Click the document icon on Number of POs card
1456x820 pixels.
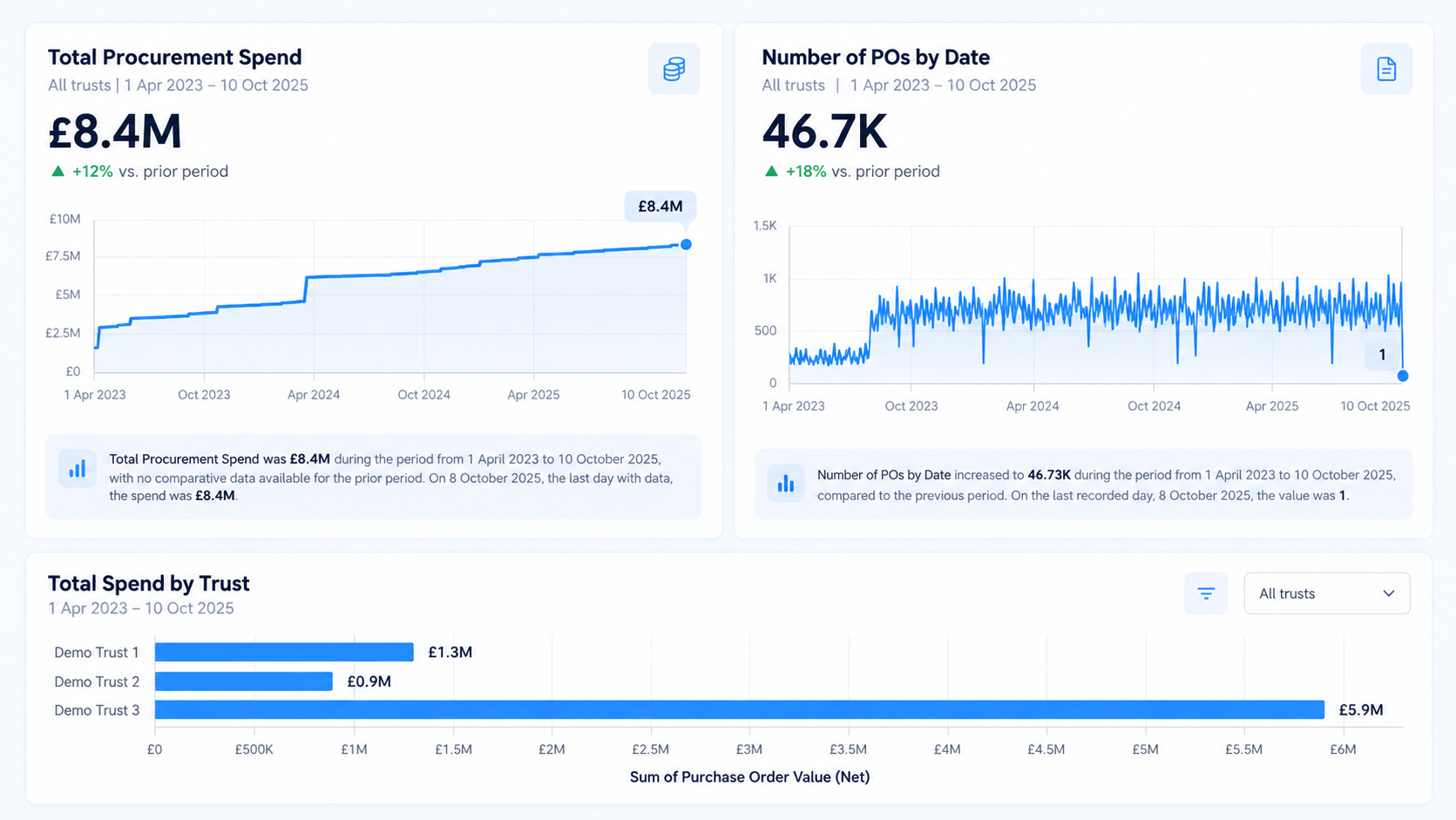click(1386, 69)
